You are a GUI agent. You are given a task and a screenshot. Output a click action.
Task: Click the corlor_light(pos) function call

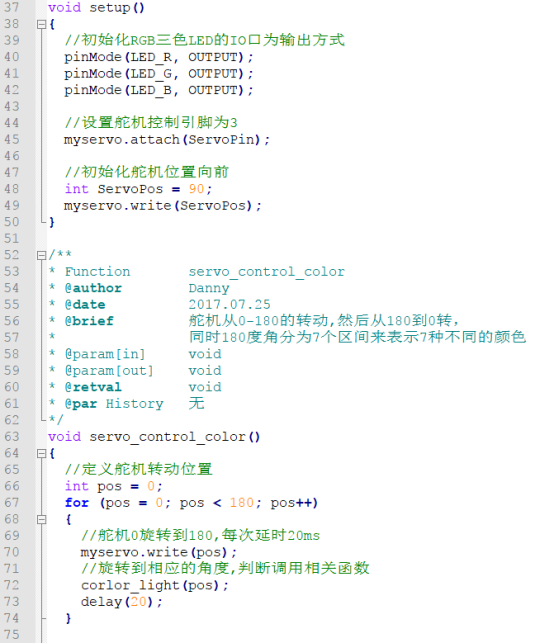155,586
